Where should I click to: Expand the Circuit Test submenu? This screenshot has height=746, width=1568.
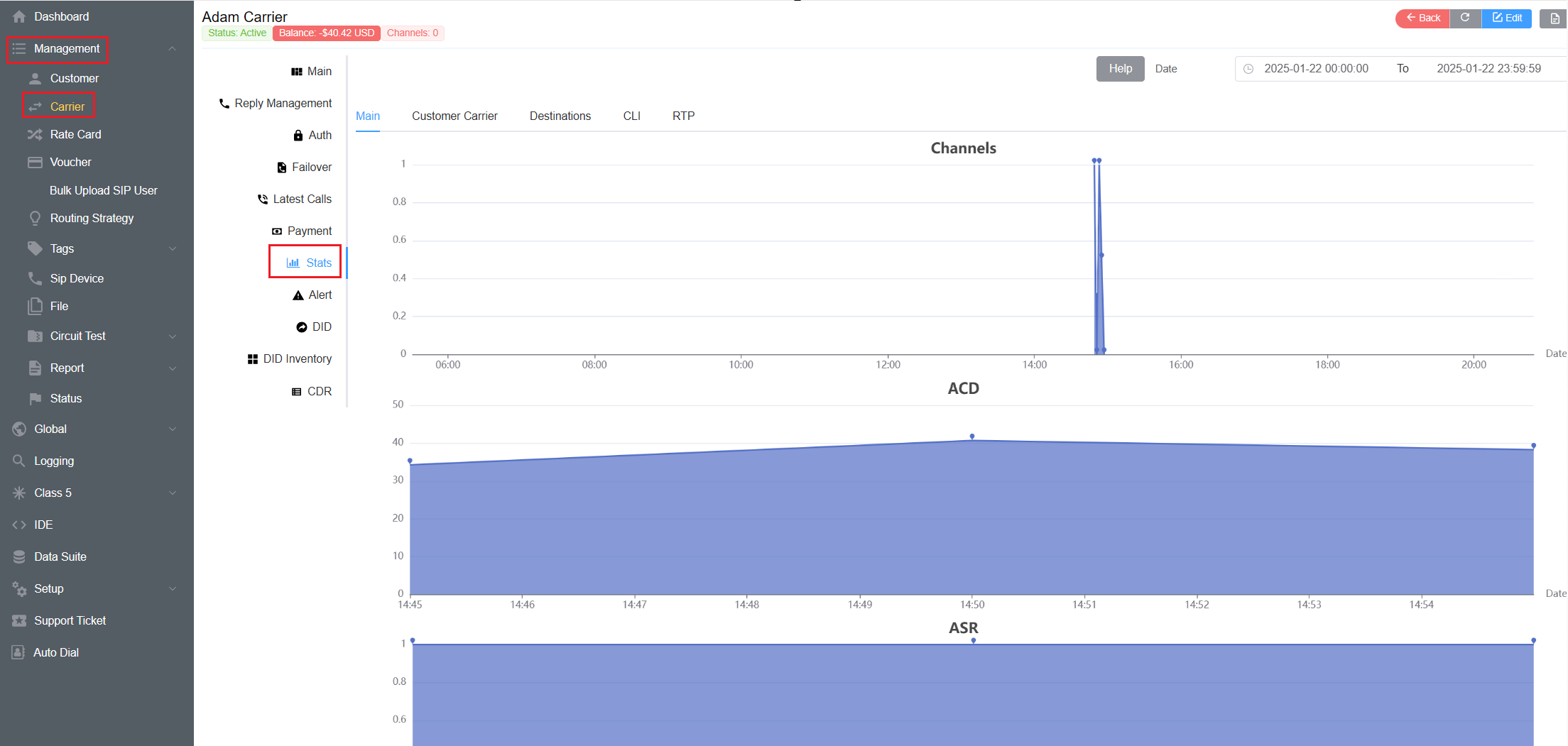[172, 336]
